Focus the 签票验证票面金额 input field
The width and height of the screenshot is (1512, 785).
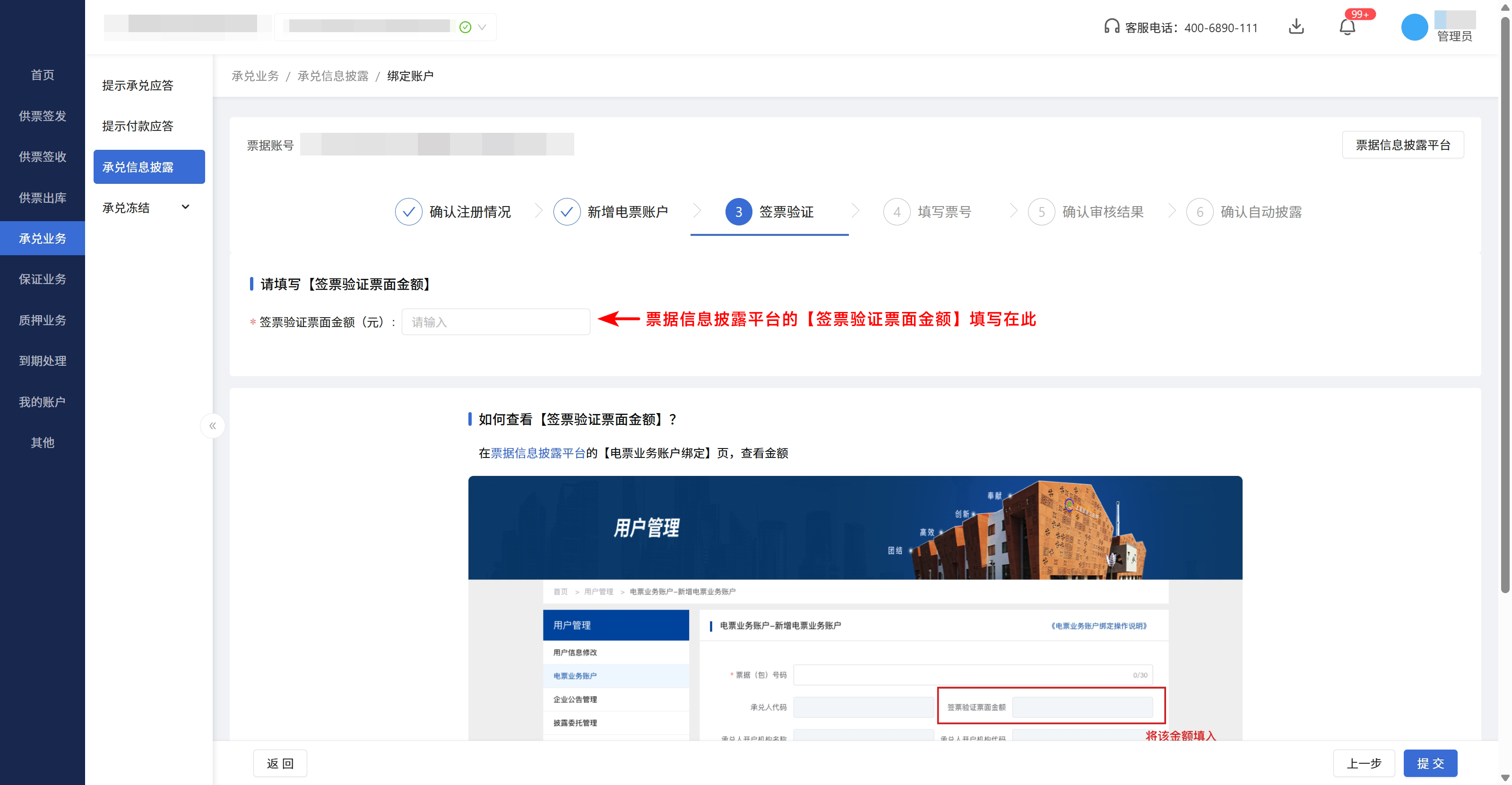click(x=495, y=321)
